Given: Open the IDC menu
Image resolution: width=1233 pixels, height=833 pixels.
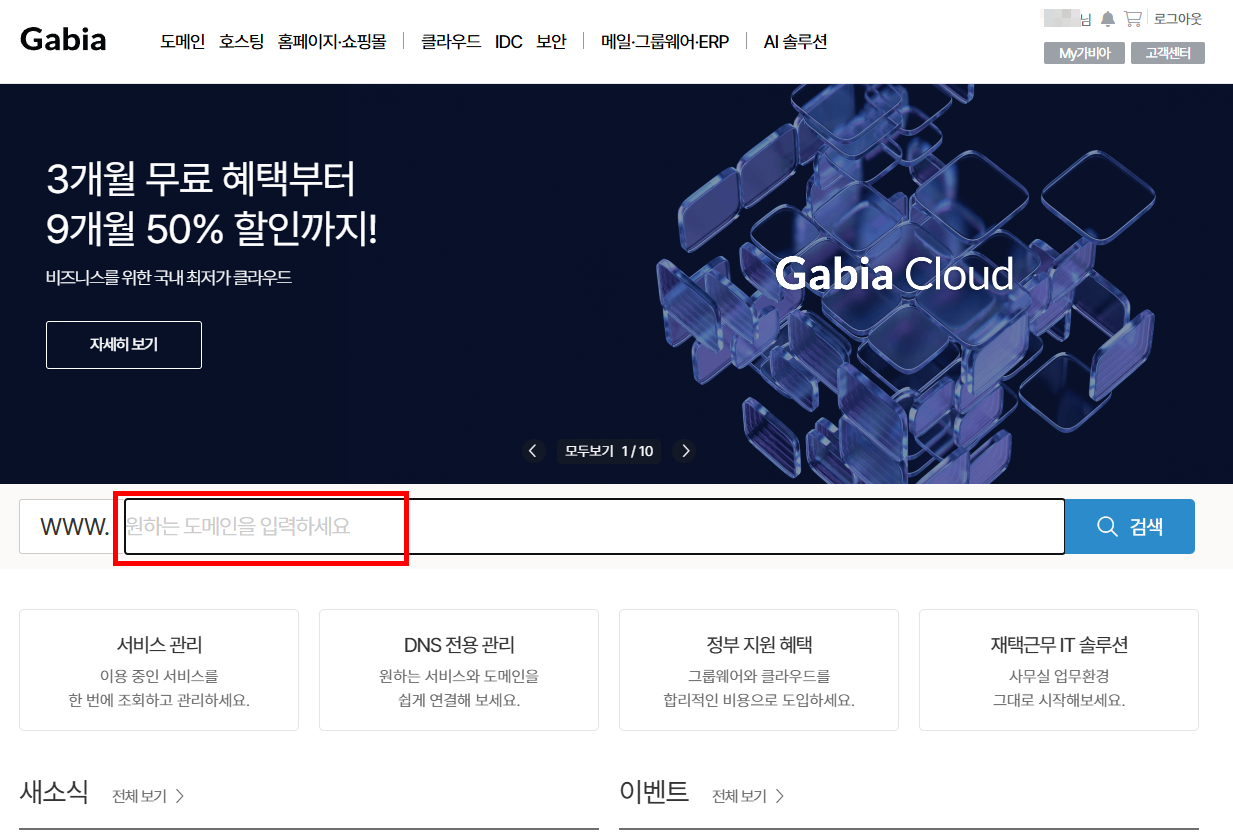Looking at the screenshot, I should [x=509, y=42].
